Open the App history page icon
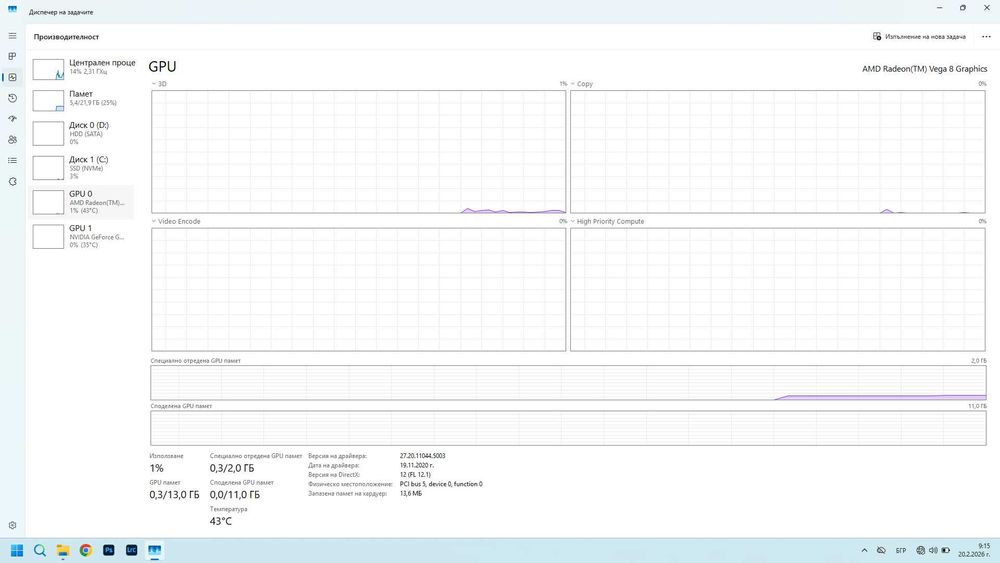 click(12, 98)
